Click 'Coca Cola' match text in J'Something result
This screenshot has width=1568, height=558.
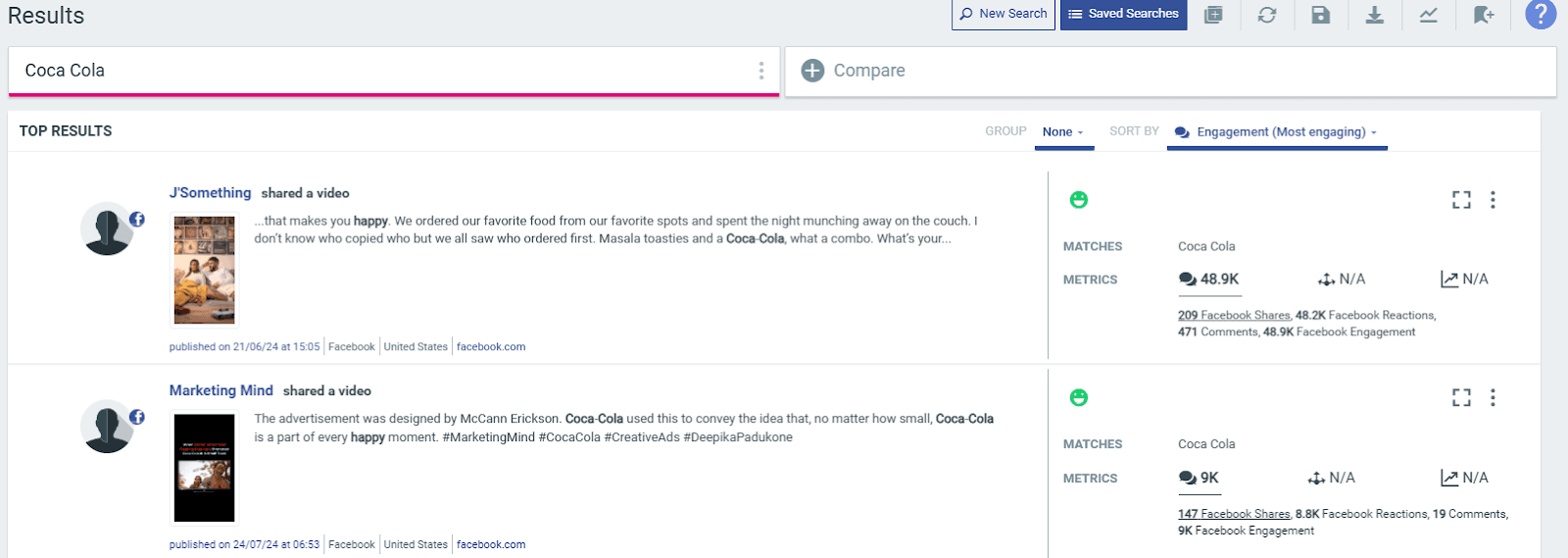[1206, 246]
